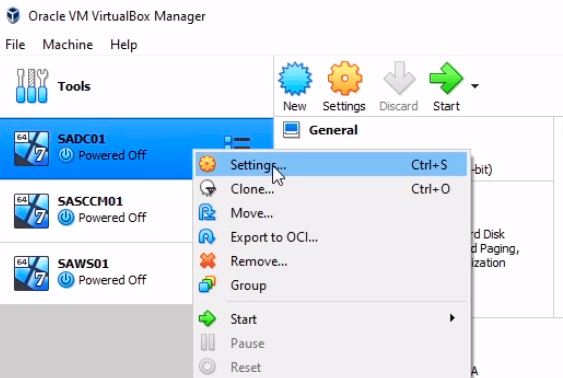The width and height of the screenshot is (563, 378).
Task: Expand the Start button dropdown arrow
Action: click(x=475, y=86)
